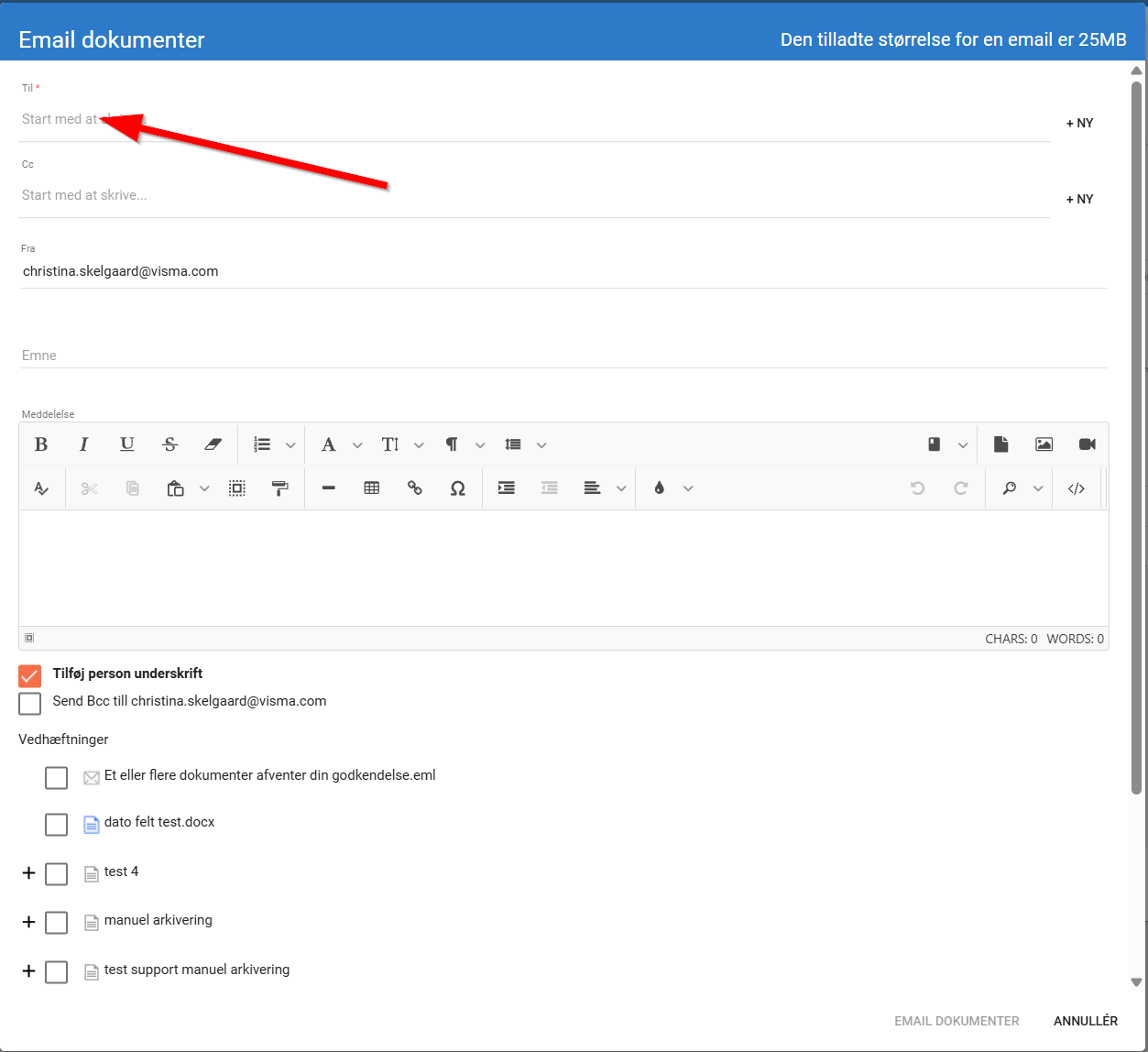Insert an image in the message
The image size is (1148, 1052).
point(1044,444)
